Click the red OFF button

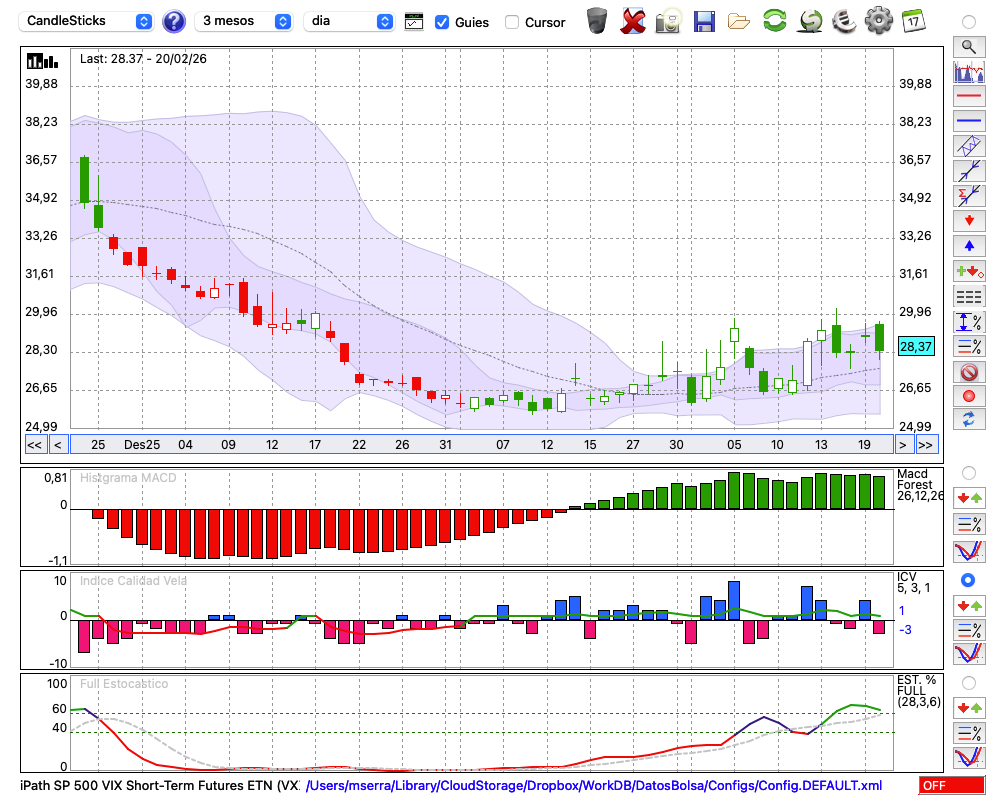[951, 786]
